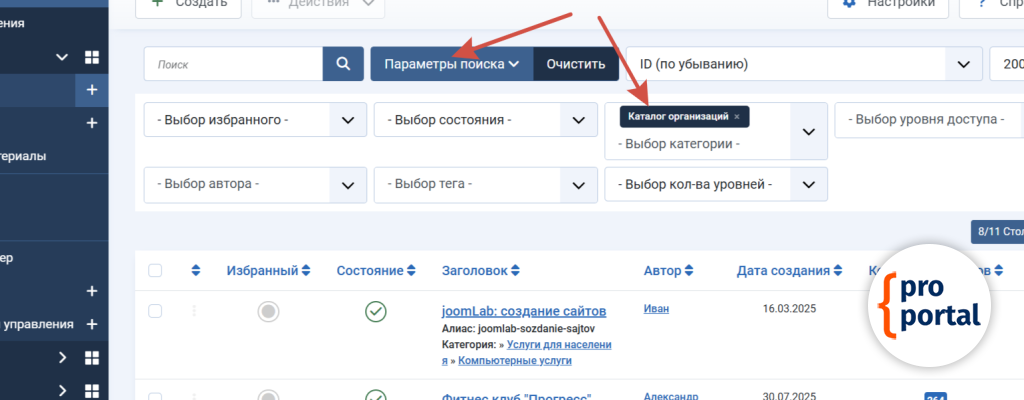Viewport: 1024px width, 400px height.
Task: Remove the 'Каталог организаций' category tag
Action: coord(737,117)
